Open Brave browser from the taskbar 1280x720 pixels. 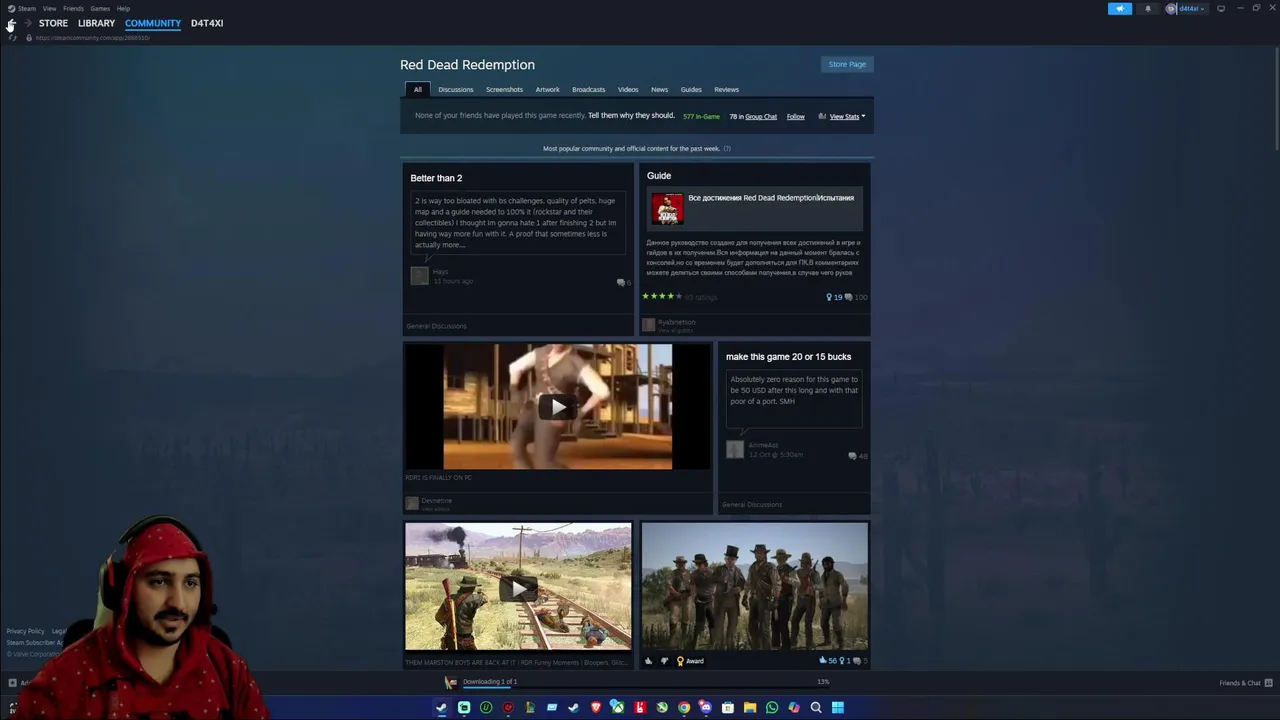(596, 708)
